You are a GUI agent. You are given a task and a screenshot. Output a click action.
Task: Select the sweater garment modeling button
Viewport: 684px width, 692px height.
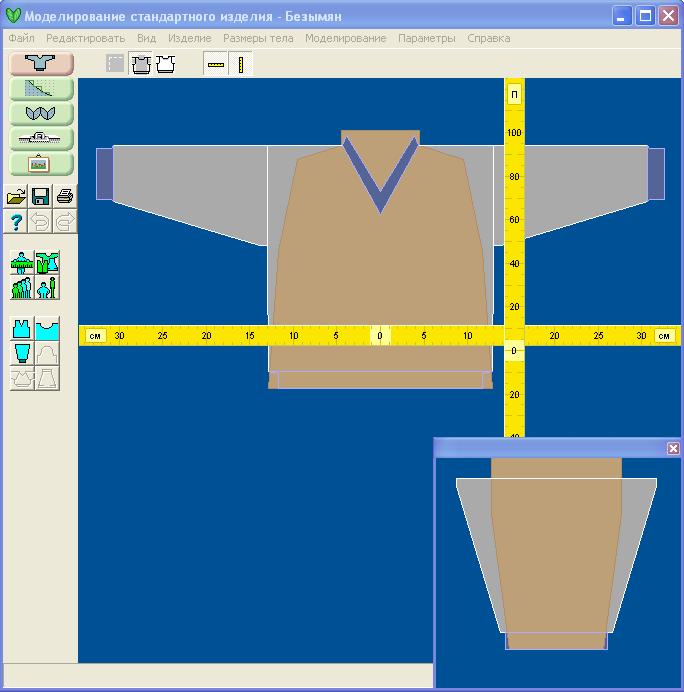(41, 64)
